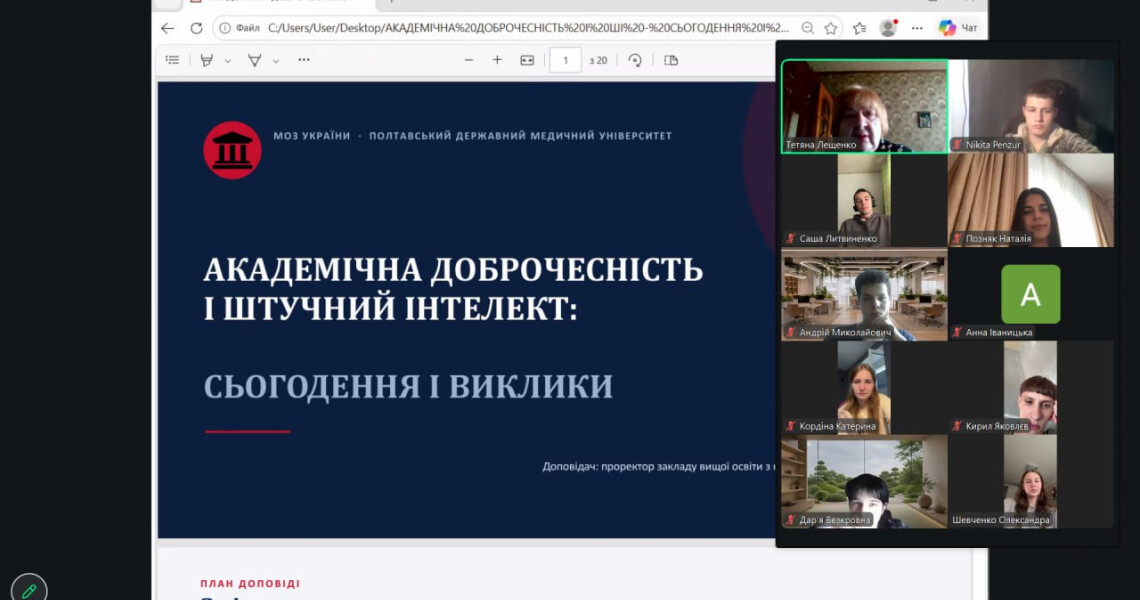Click the page count text 'з 20'
Screen dimensions: 1140x600
[x=598, y=60]
